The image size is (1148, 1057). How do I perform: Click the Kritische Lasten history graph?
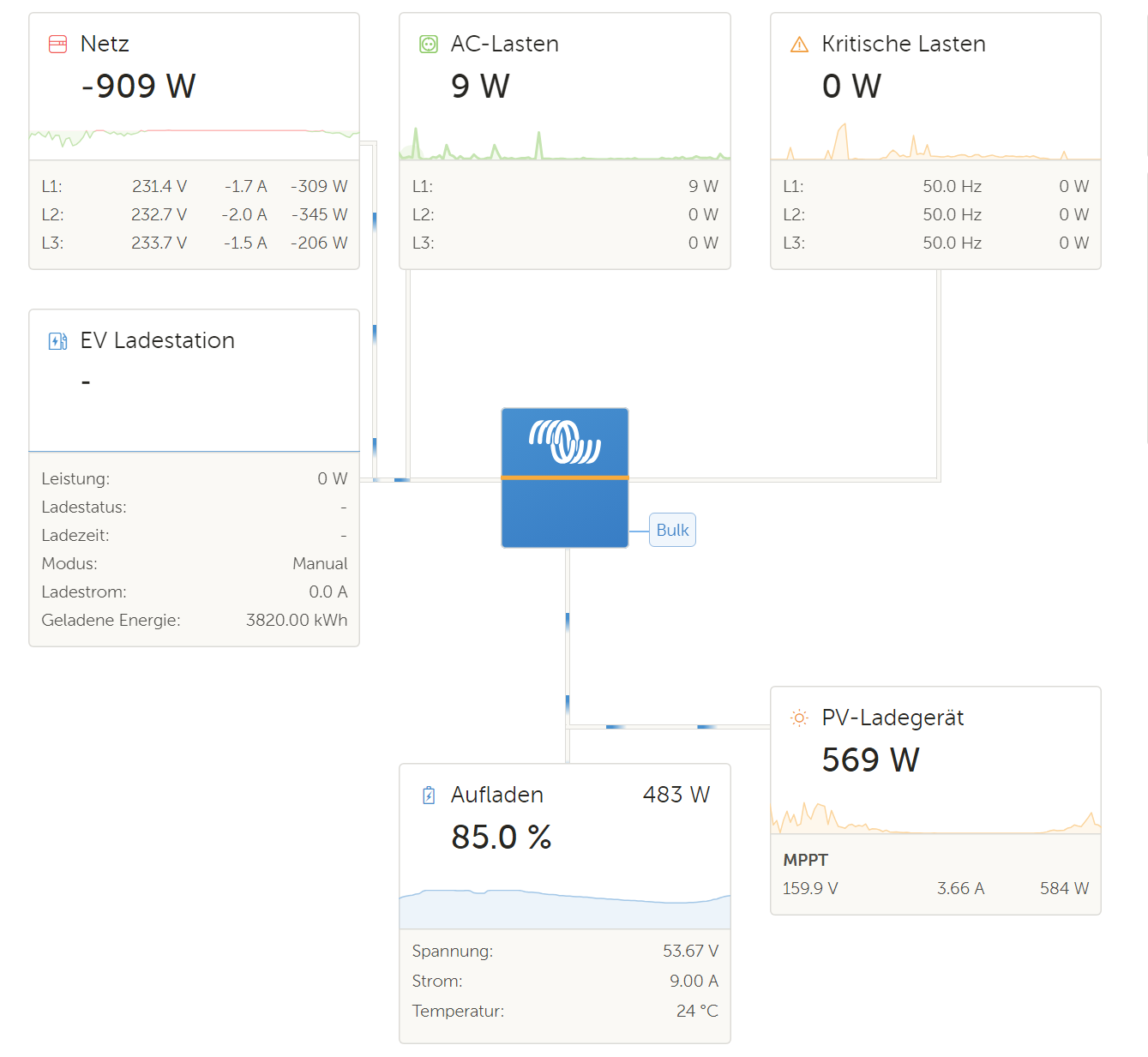tap(935, 141)
